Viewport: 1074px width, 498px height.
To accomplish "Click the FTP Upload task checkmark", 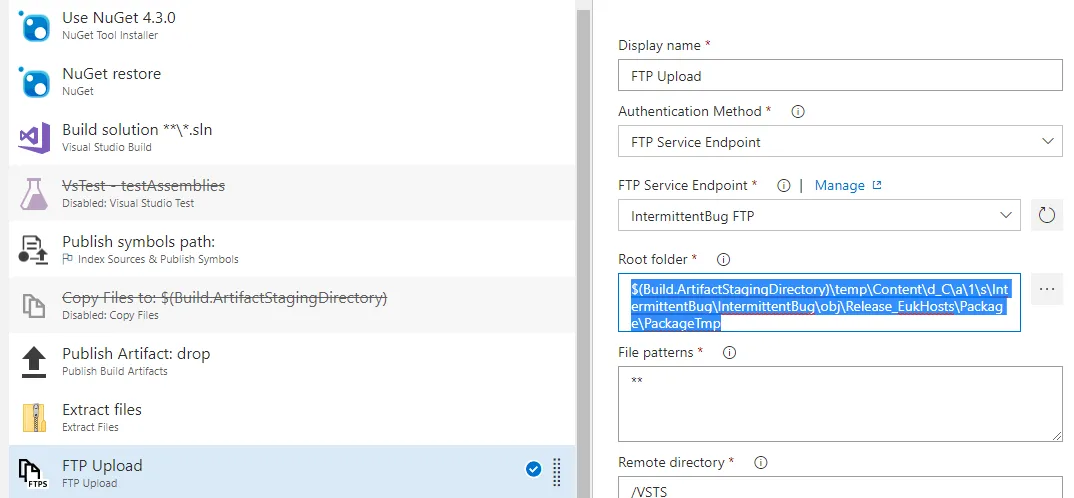I will [533, 469].
